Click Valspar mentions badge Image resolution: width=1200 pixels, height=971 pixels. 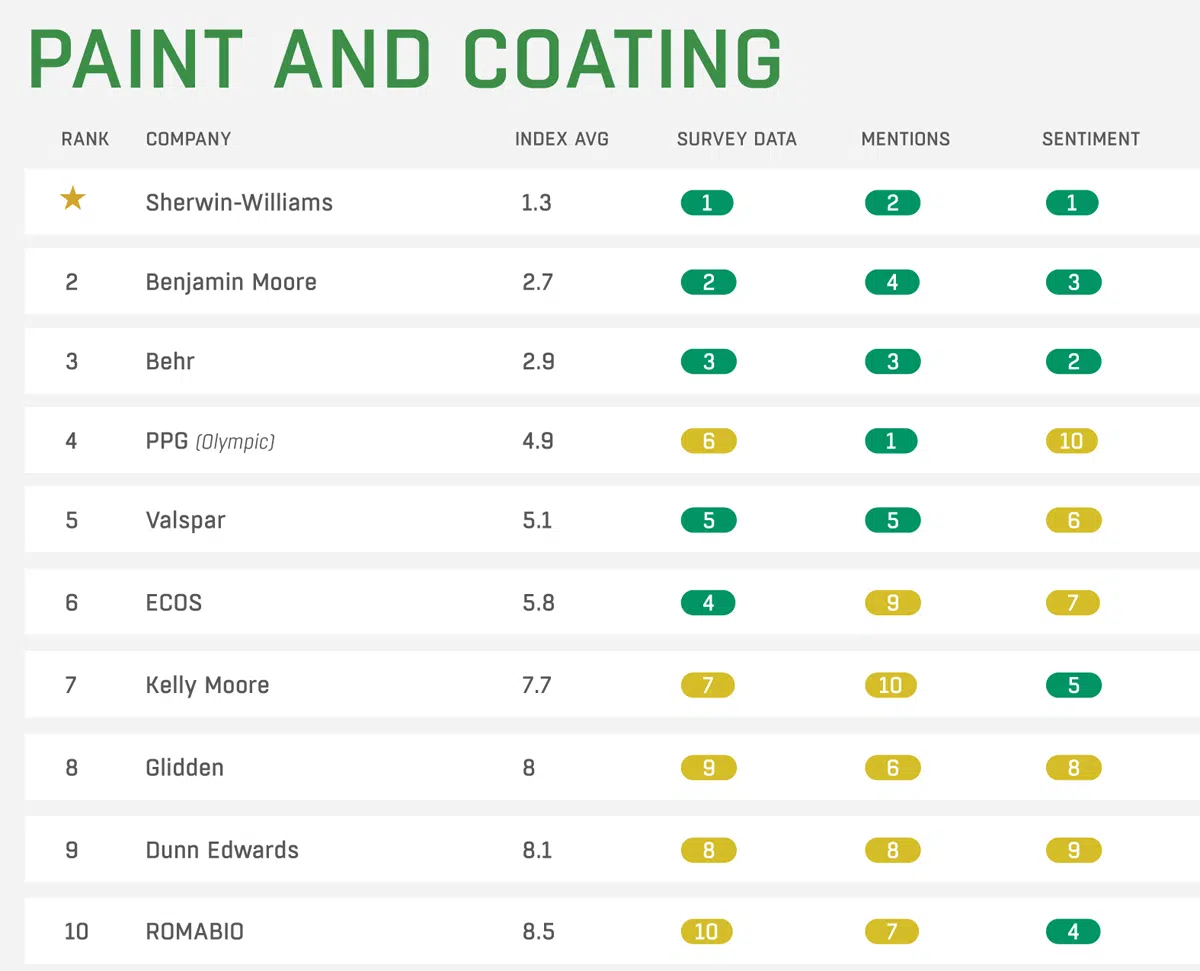(892, 520)
